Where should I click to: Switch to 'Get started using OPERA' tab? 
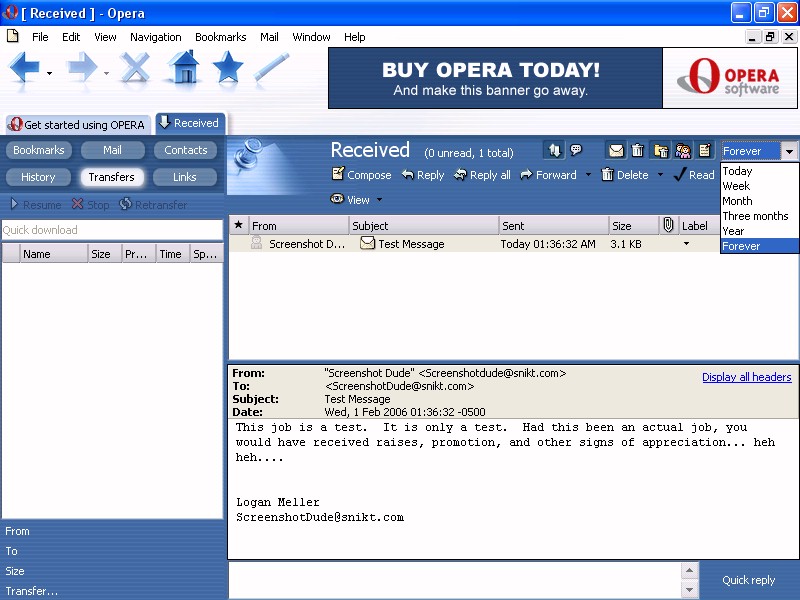click(77, 125)
